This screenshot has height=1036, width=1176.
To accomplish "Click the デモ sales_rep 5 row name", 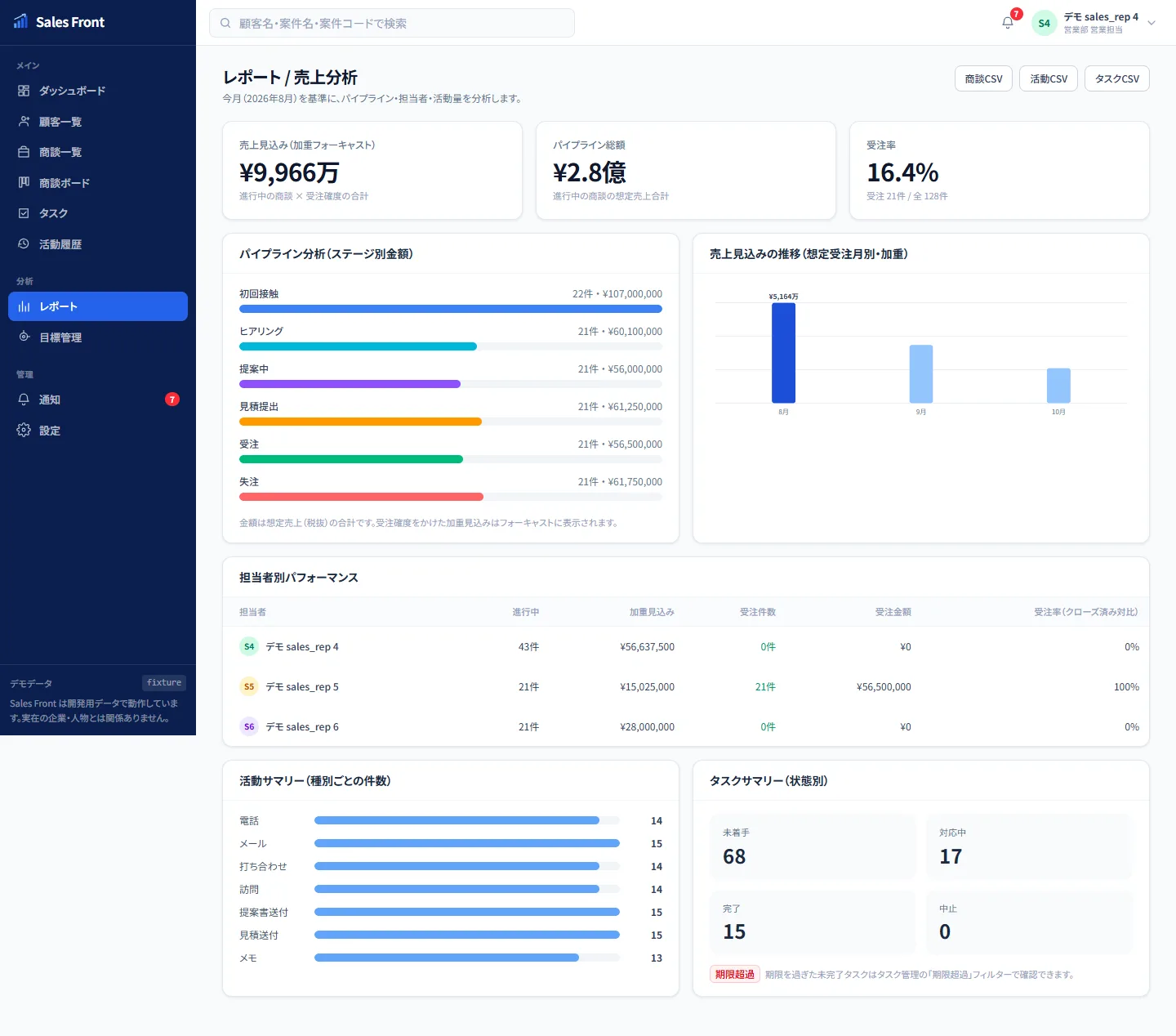I will coord(302,687).
